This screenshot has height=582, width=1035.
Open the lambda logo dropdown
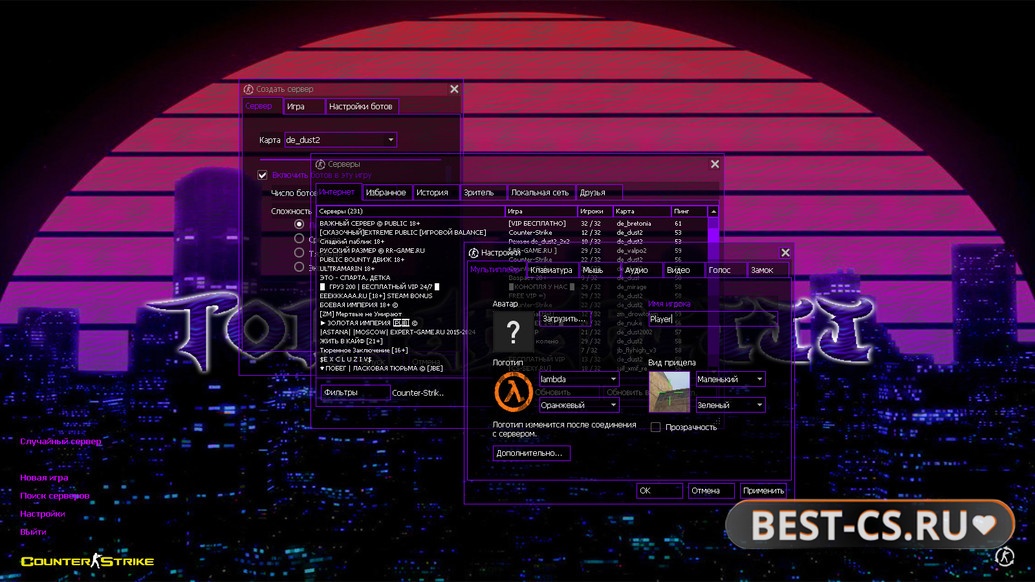[579, 379]
